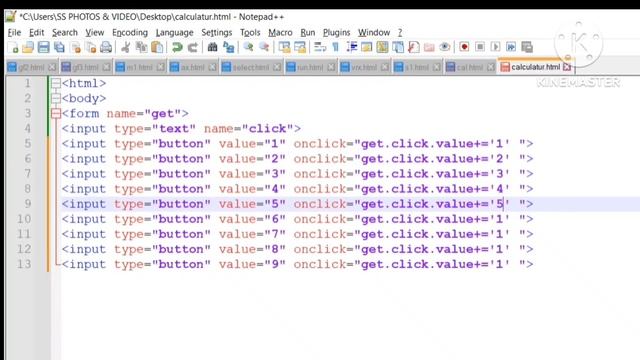Toggle the Indent Guide button
Screen dimensions: 640x360
(x=351, y=47)
